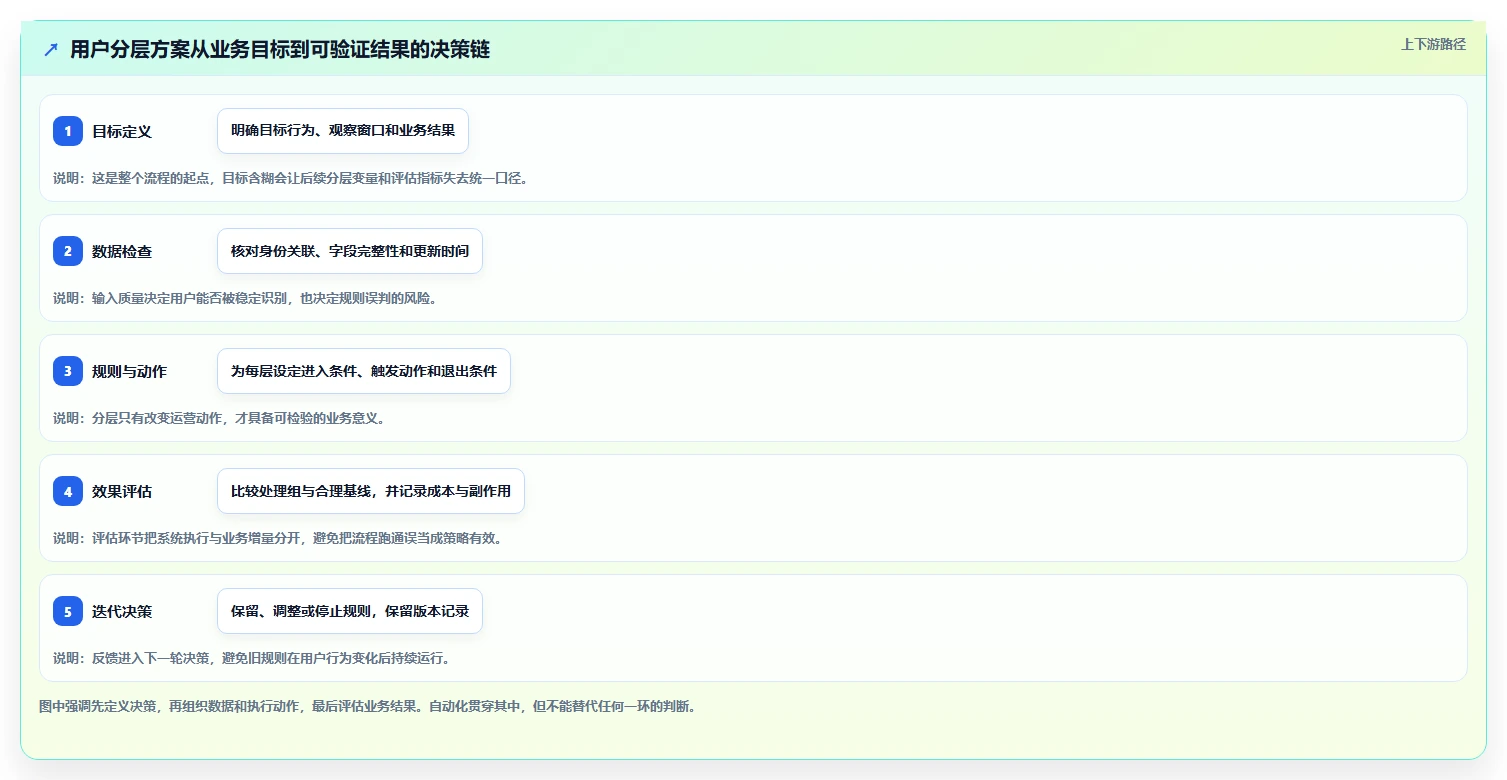Click the 为每层设定进入条件、触发动作和退出条件 chip
This screenshot has height=780, width=1507.
[x=364, y=371]
